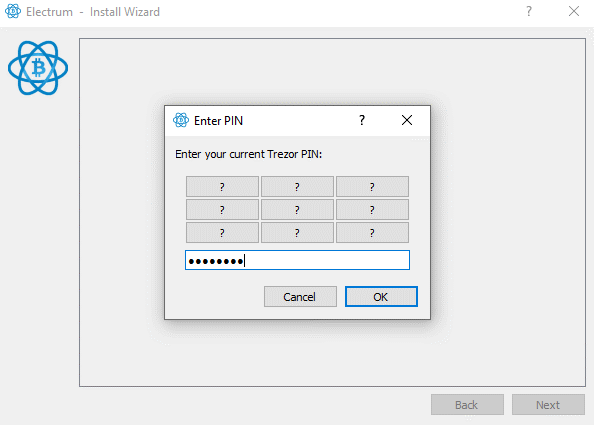Viewport: 594px width, 425px height.
Task: Open help for the Install Wizard window
Action: point(529,11)
